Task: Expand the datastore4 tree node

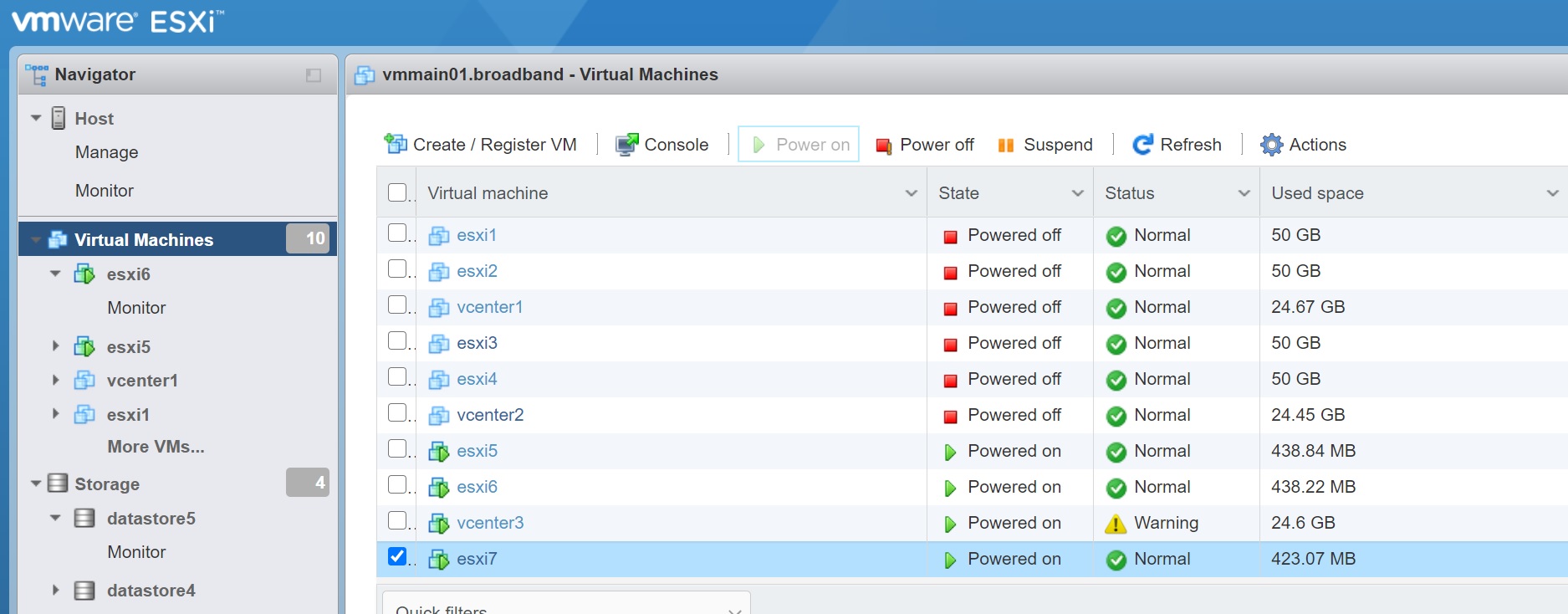Action: [56, 591]
